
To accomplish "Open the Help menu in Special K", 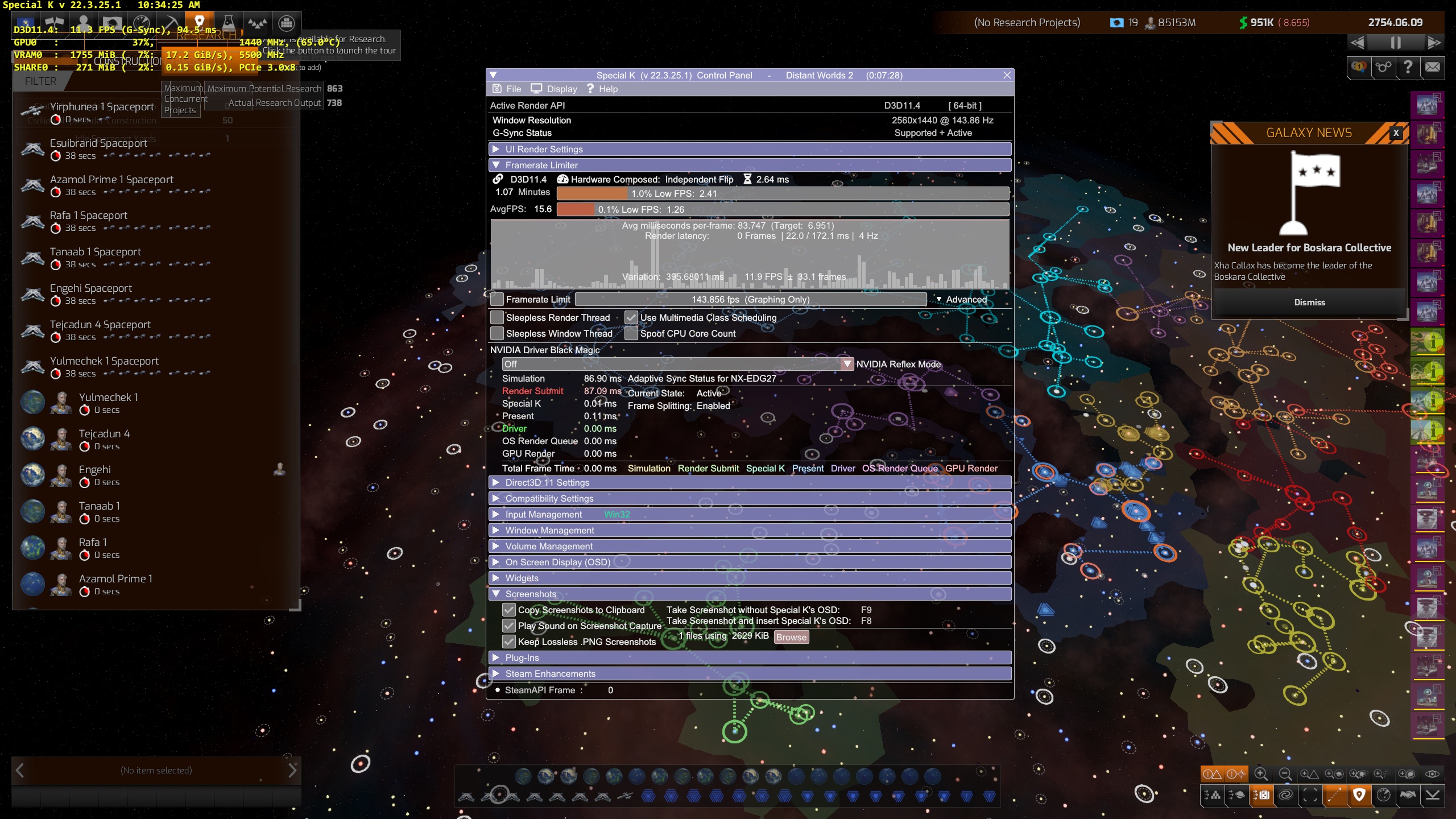I will (602, 89).
